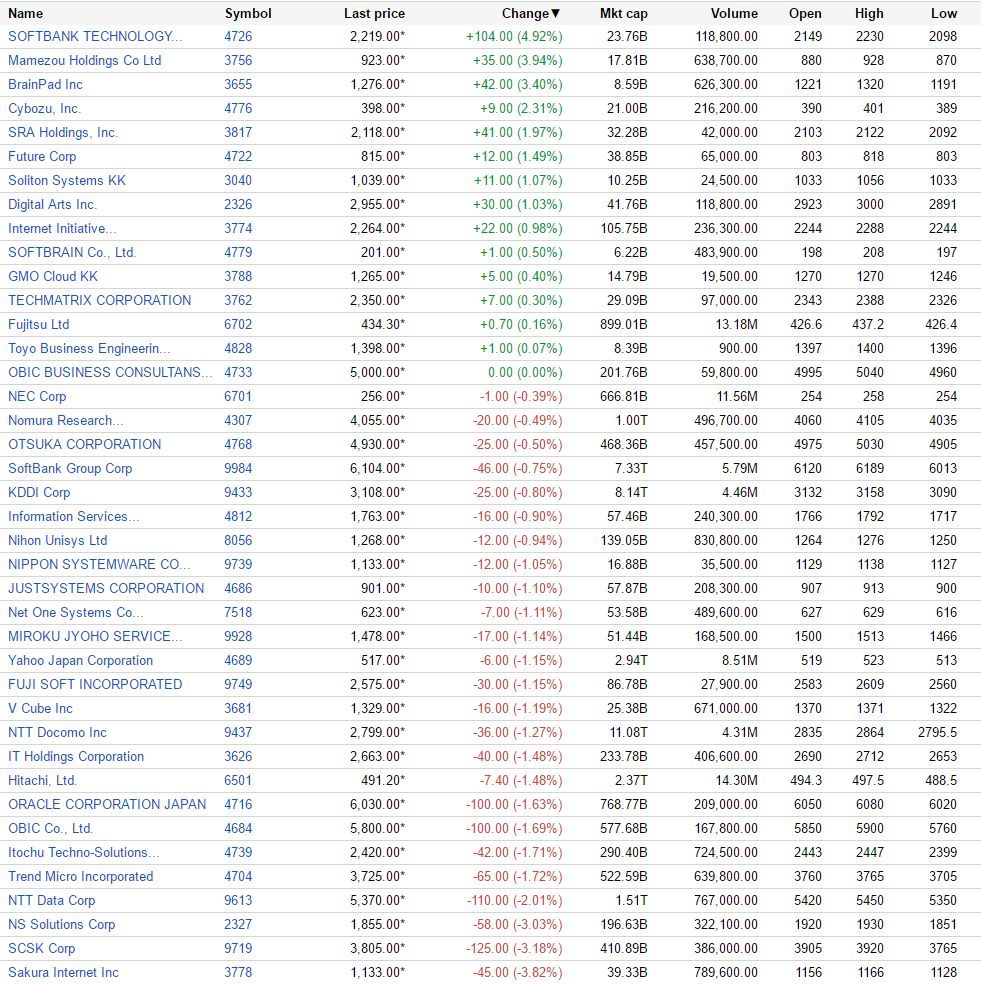Click the Change column sort arrow
Viewport: 981px width, 984px height.
555,13
